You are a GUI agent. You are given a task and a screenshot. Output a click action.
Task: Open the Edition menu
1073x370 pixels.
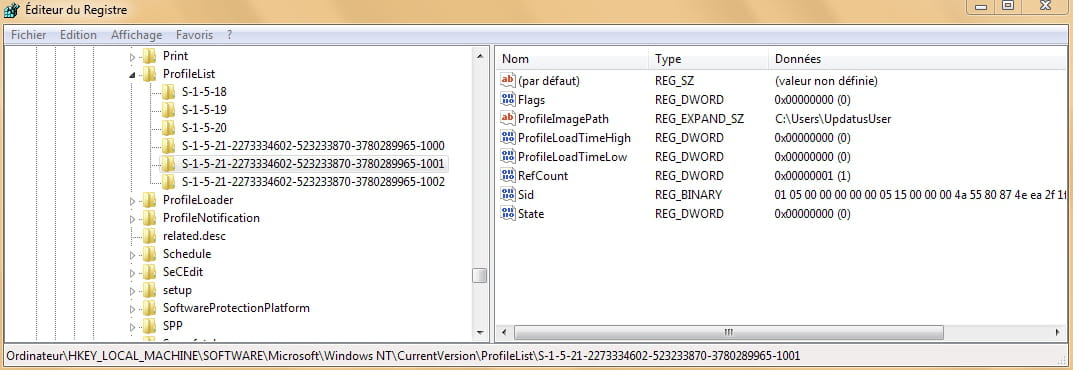coord(78,35)
